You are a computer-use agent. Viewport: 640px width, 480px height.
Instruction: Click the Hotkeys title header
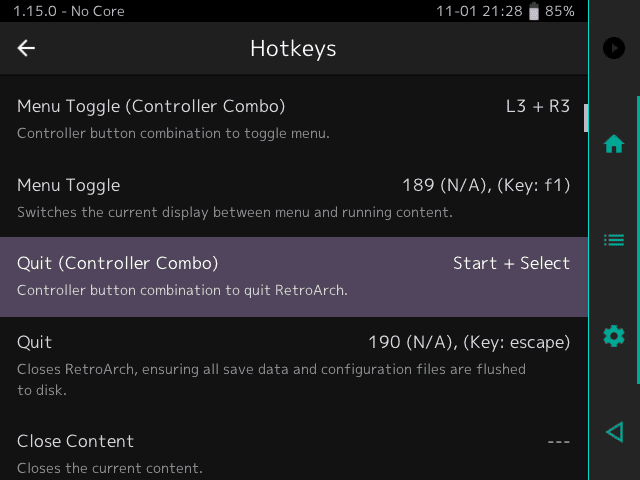[x=293, y=49]
